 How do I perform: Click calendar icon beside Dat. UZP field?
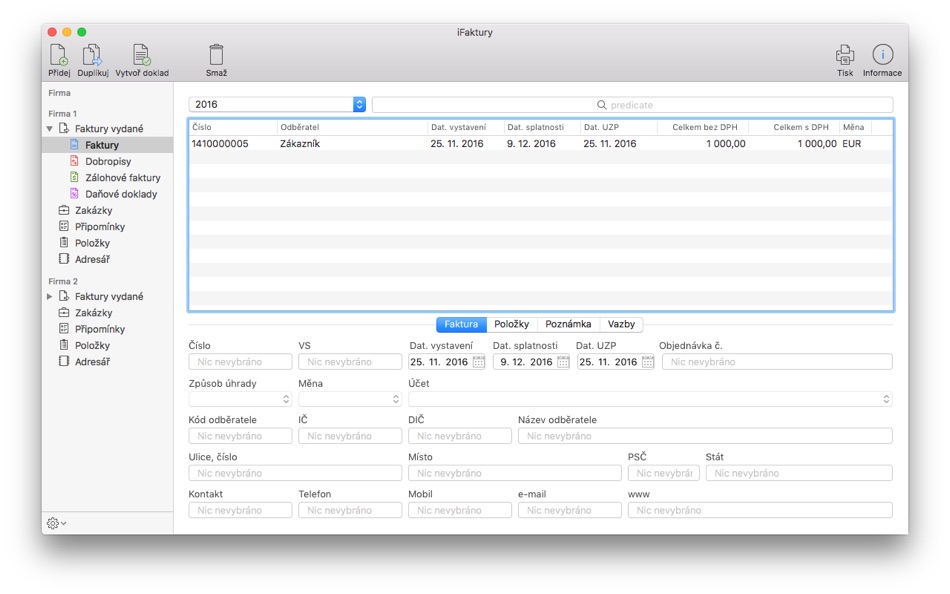pyautogui.click(x=648, y=362)
